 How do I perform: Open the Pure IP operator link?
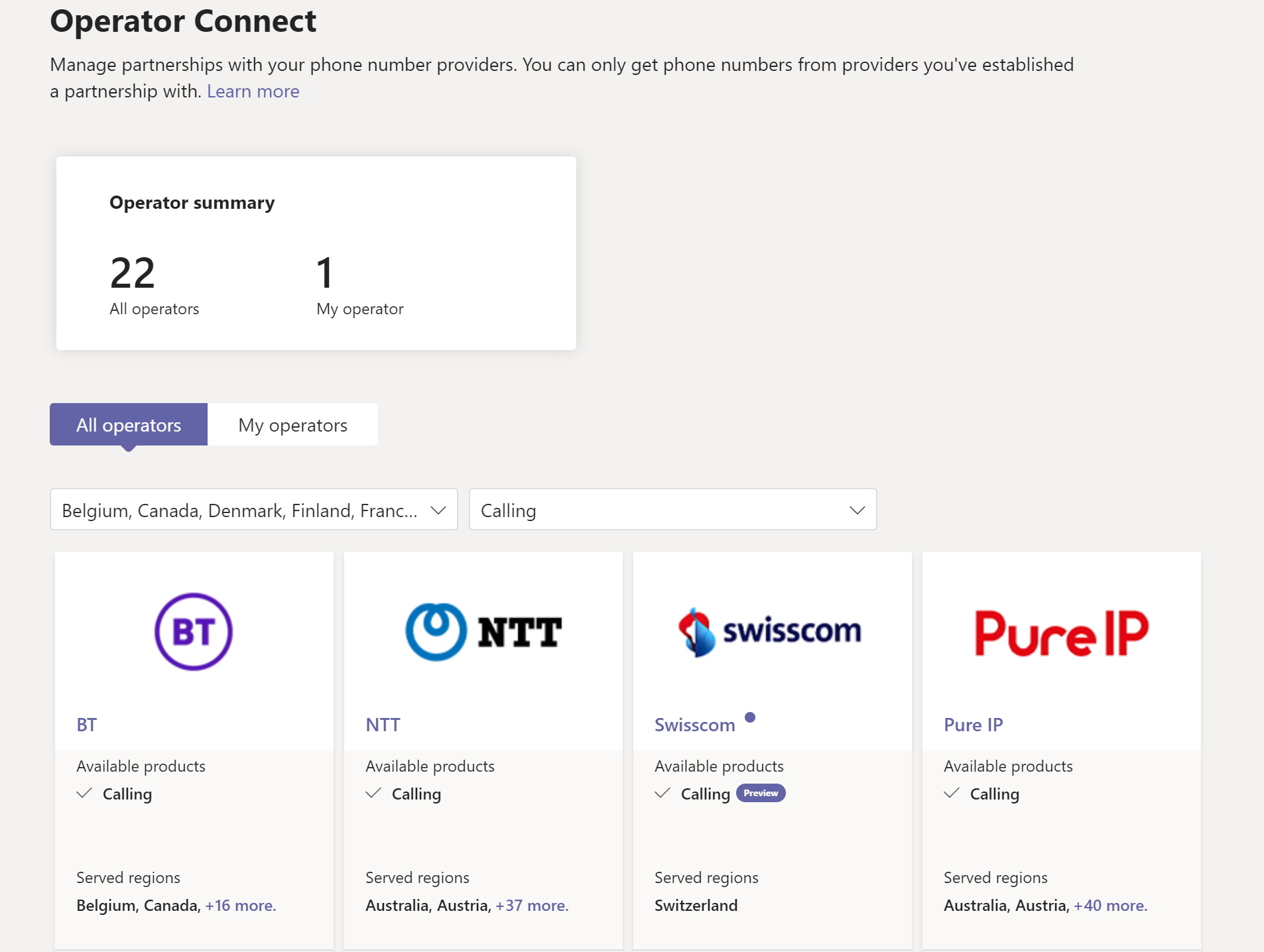coord(973,725)
